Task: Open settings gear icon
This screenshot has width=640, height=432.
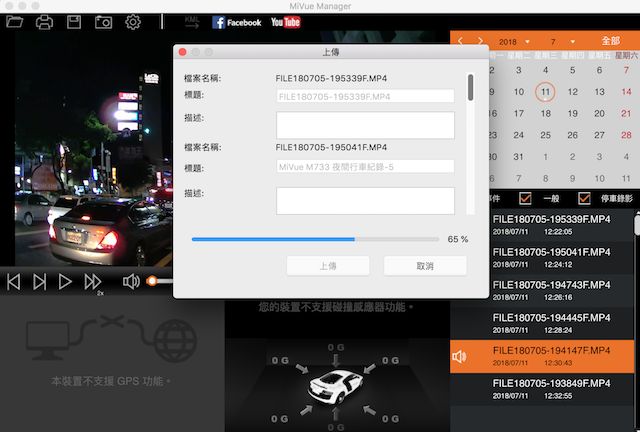Action: pos(133,22)
